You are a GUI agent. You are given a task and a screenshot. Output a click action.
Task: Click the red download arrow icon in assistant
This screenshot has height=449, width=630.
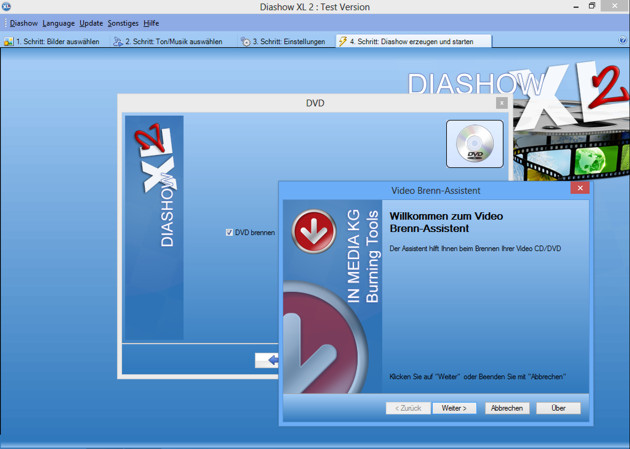point(313,231)
